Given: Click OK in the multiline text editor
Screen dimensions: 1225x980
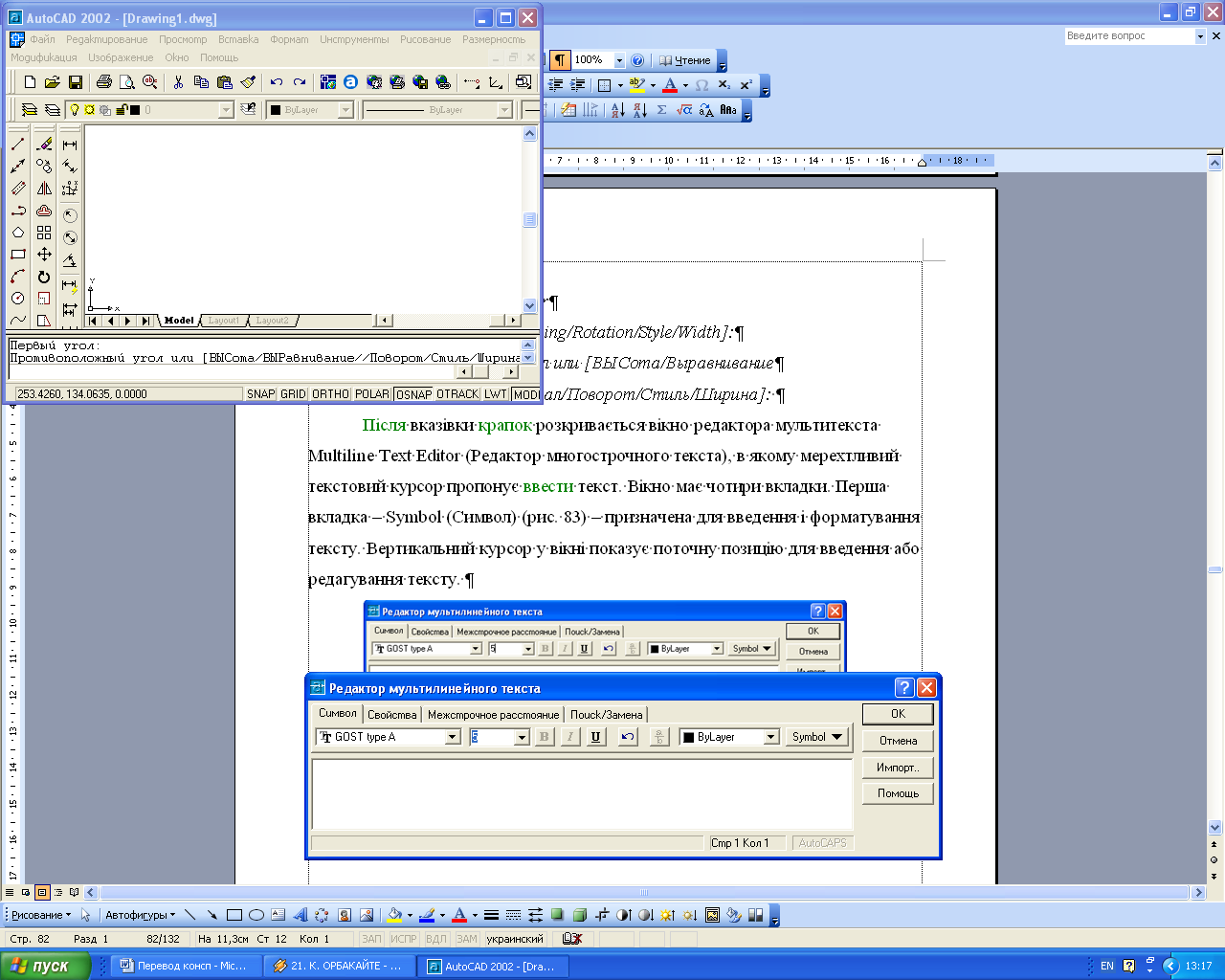Looking at the screenshot, I should point(898,714).
